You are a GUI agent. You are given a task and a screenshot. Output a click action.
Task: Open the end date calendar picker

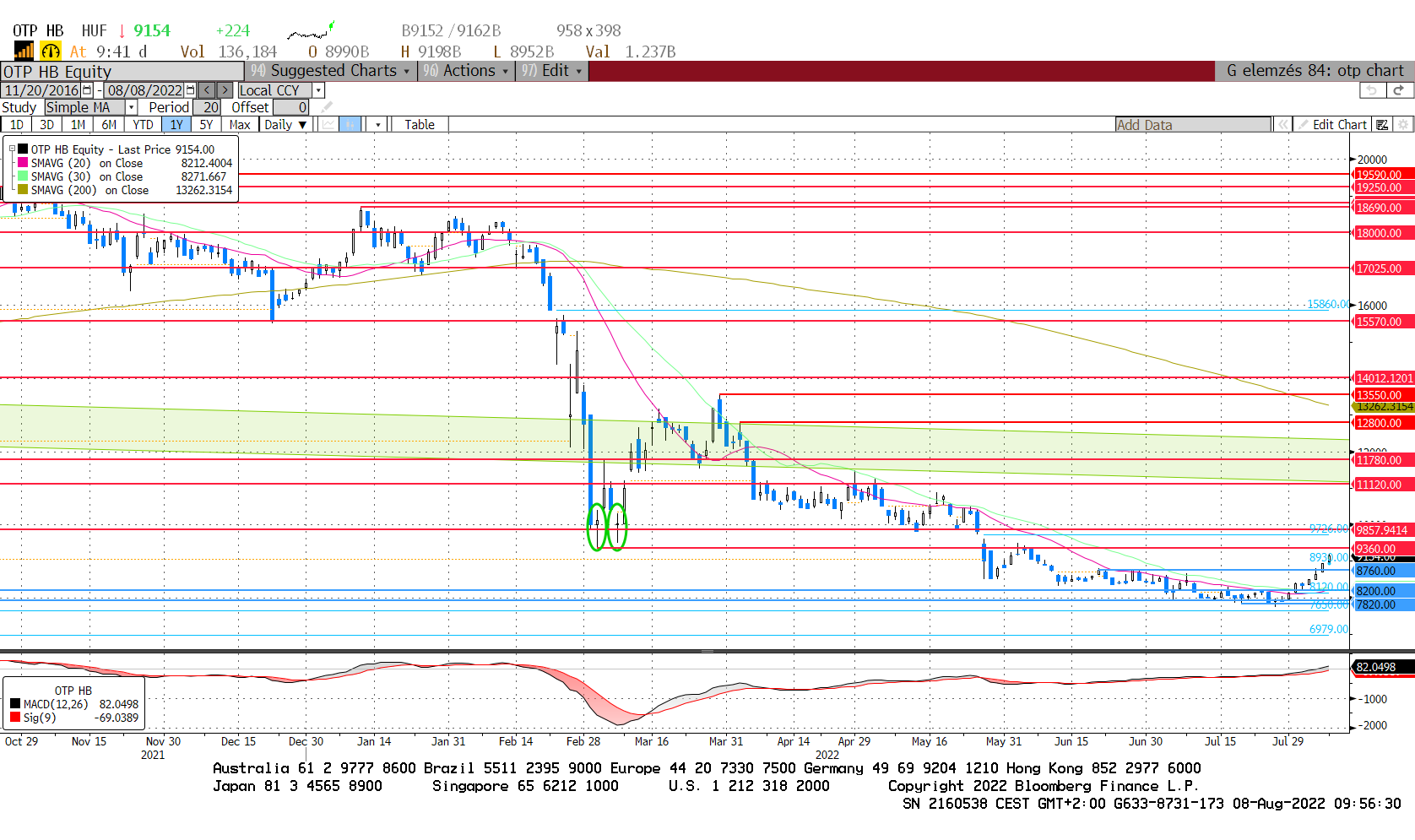pyautogui.click(x=190, y=90)
